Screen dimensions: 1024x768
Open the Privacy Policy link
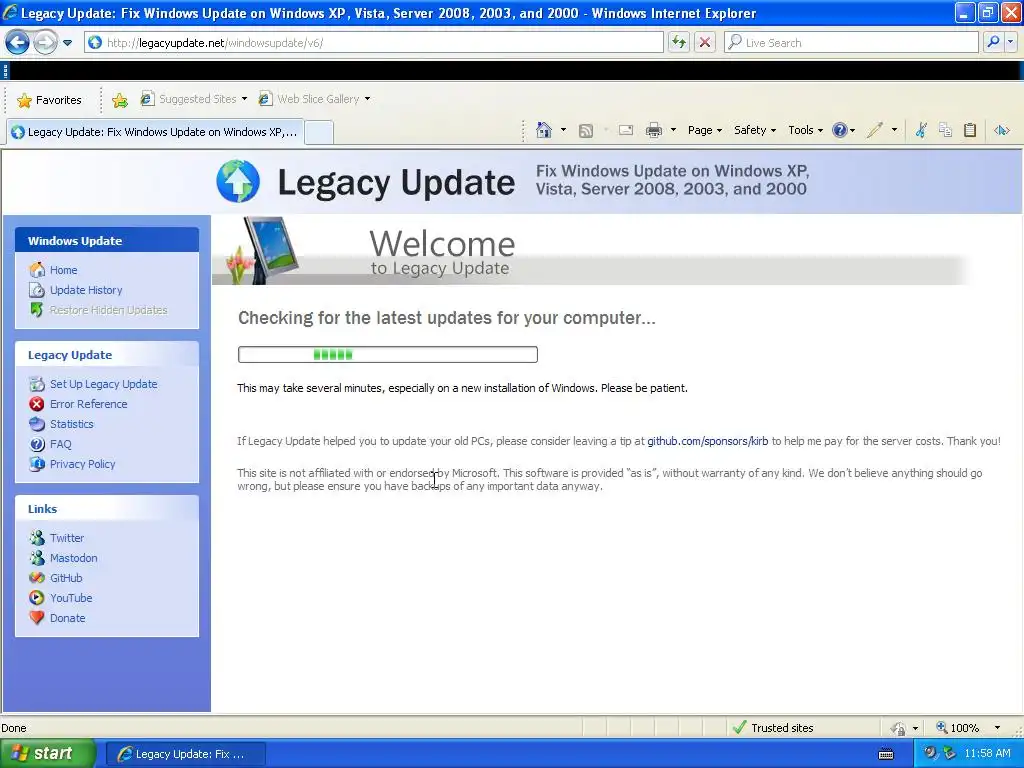tap(82, 464)
